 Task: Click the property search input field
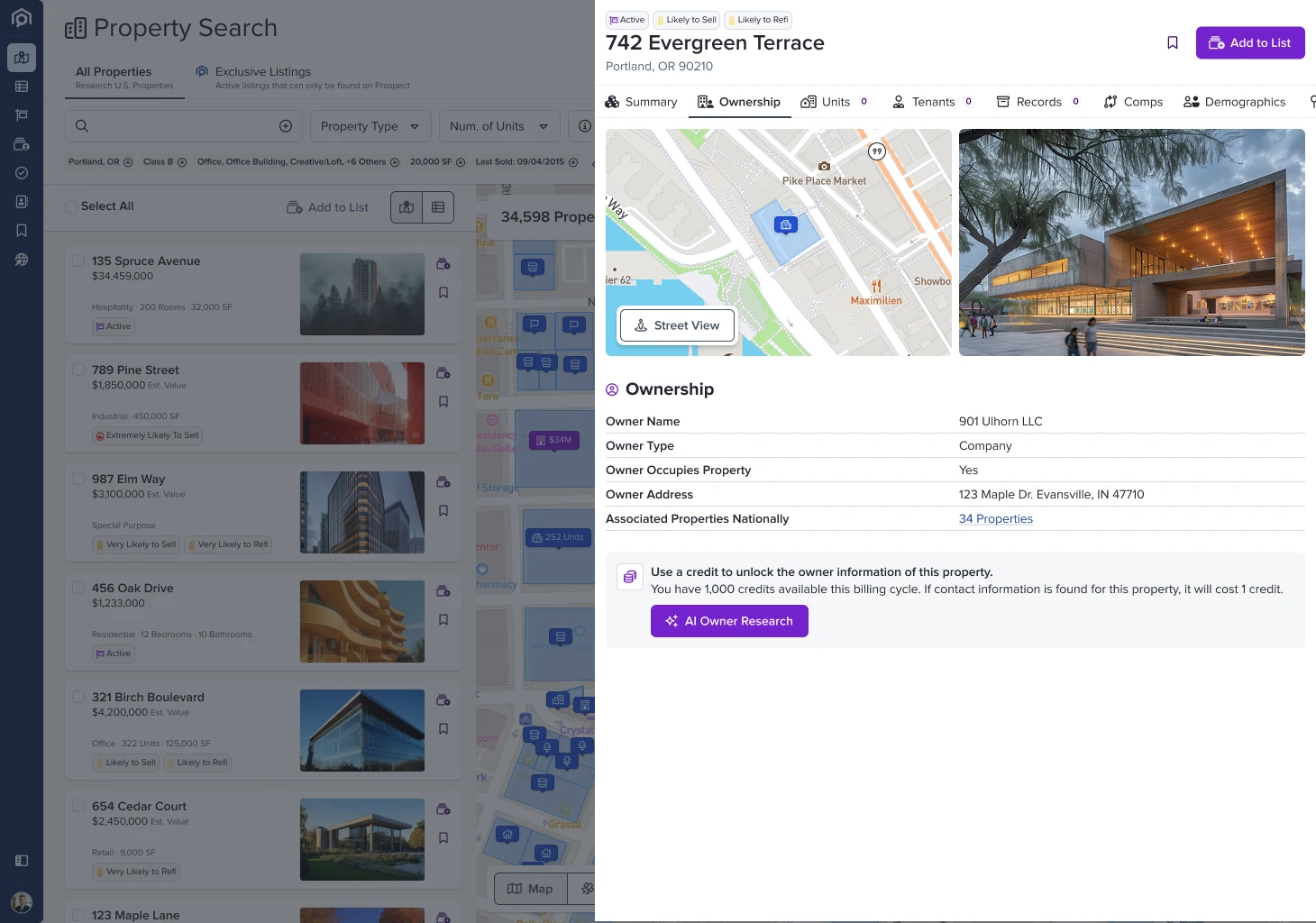[185, 126]
